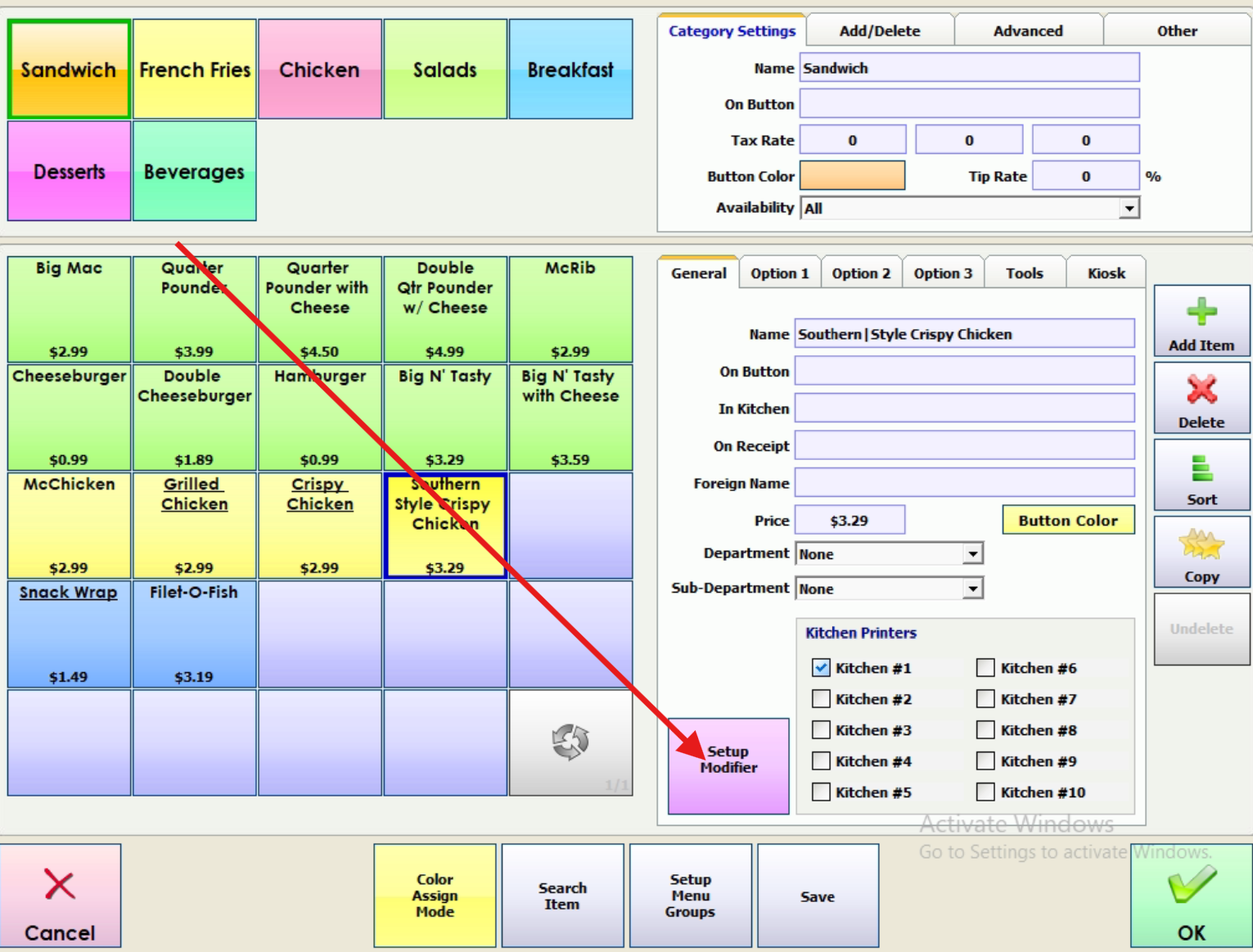Select the Beverages category
The height and width of the screenshot is (952, 1253).
click(195, 171)
